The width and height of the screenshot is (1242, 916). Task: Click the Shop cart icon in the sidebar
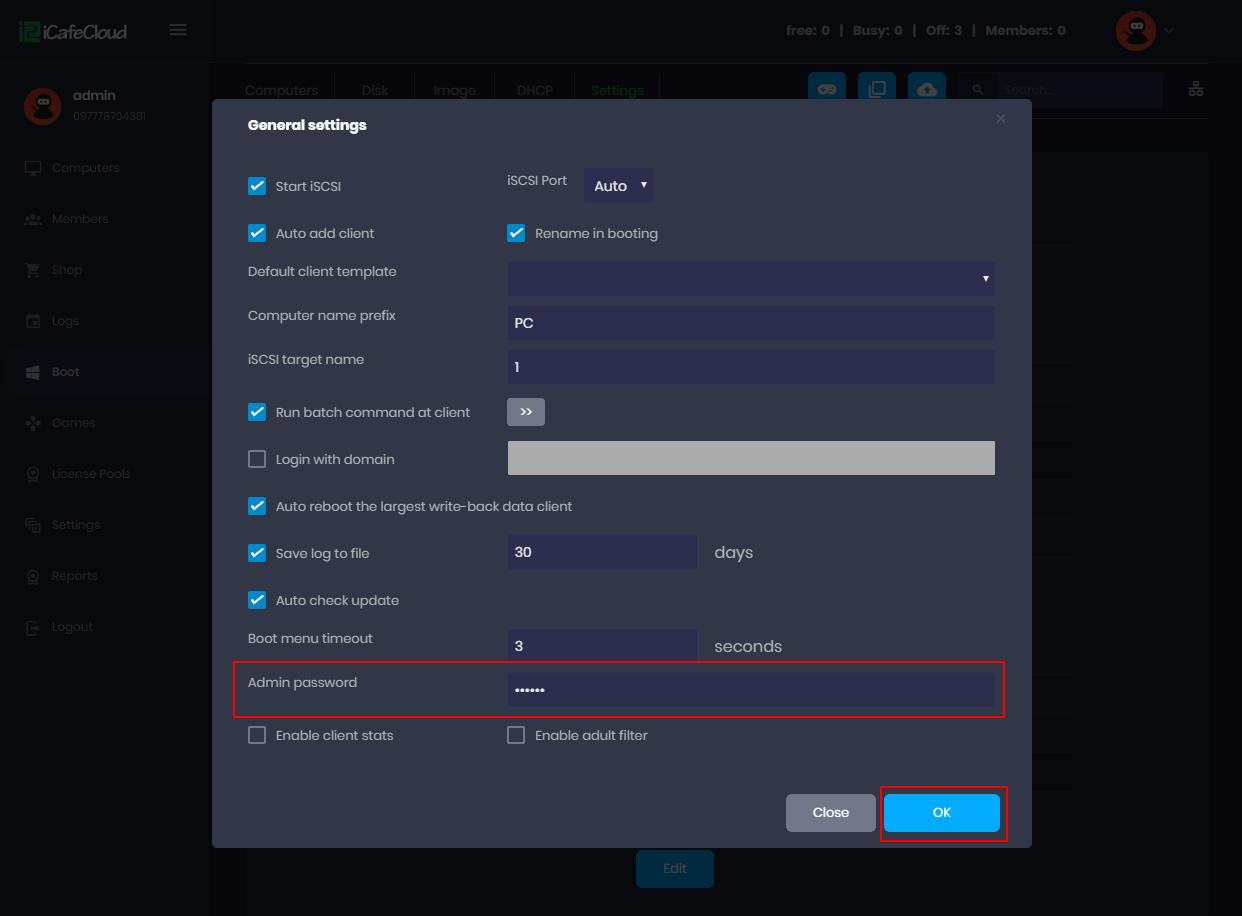coord(33,269)
